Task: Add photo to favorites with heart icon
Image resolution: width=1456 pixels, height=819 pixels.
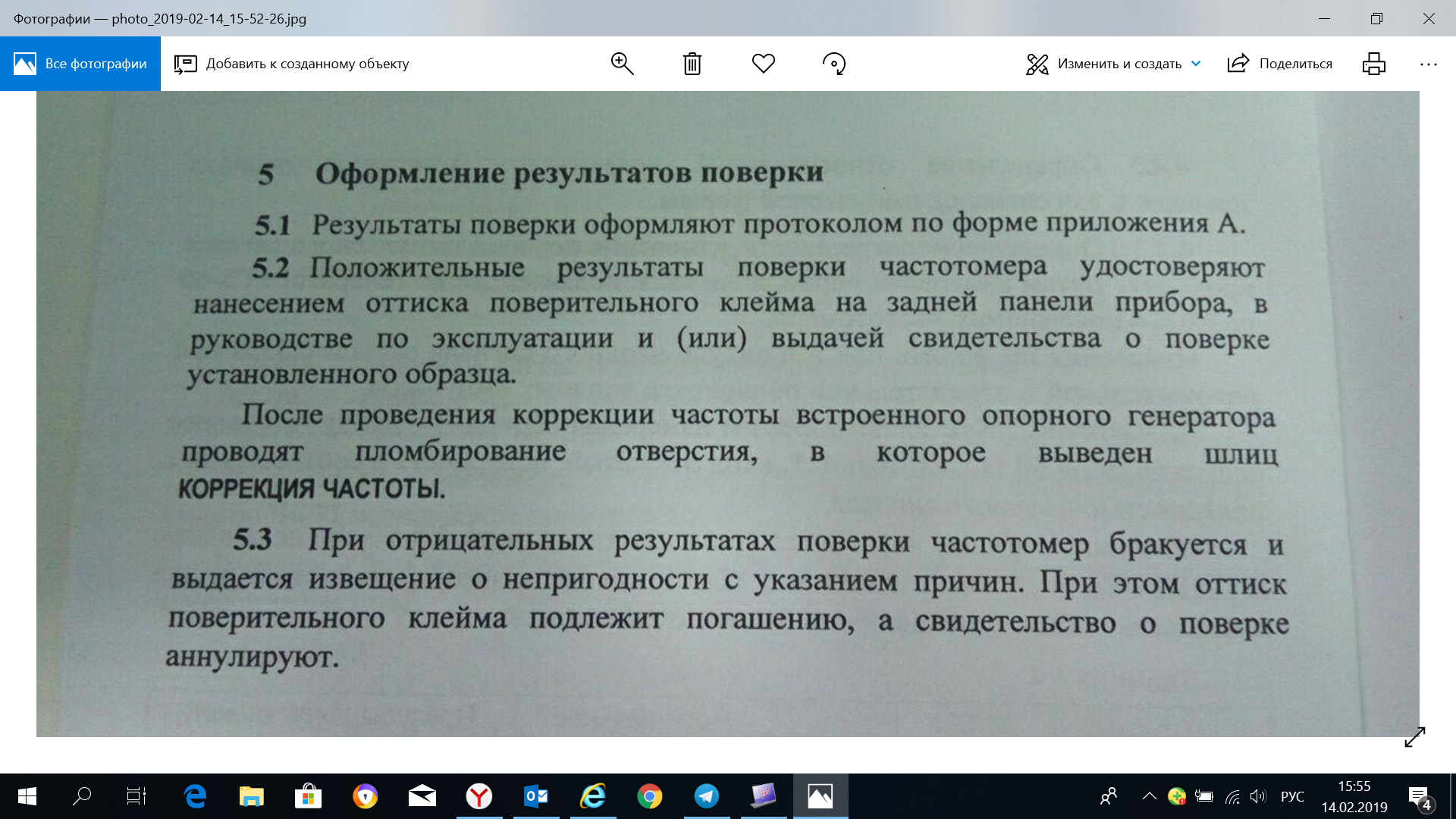Action: [763, 64]
